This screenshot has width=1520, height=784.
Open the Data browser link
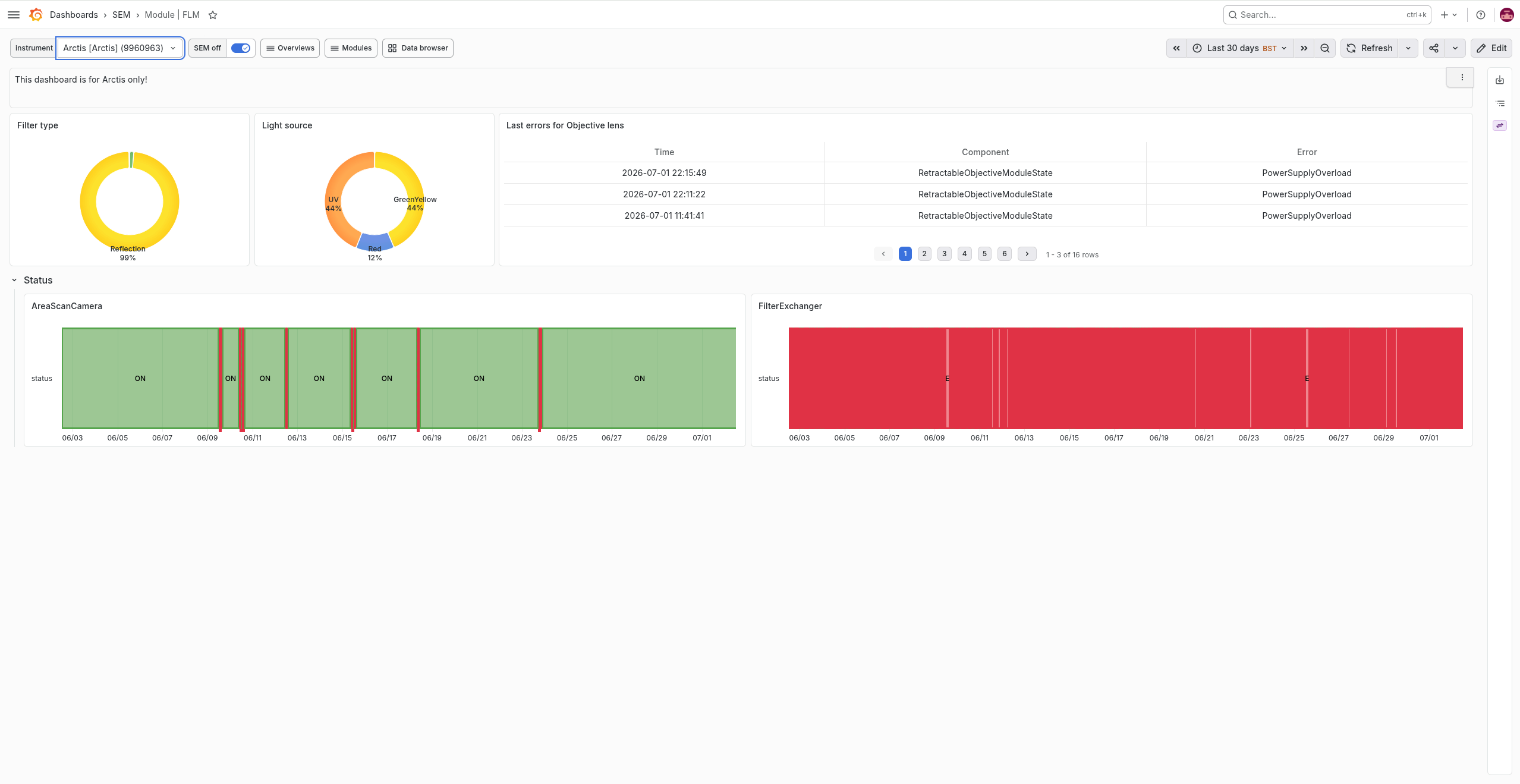418,48
